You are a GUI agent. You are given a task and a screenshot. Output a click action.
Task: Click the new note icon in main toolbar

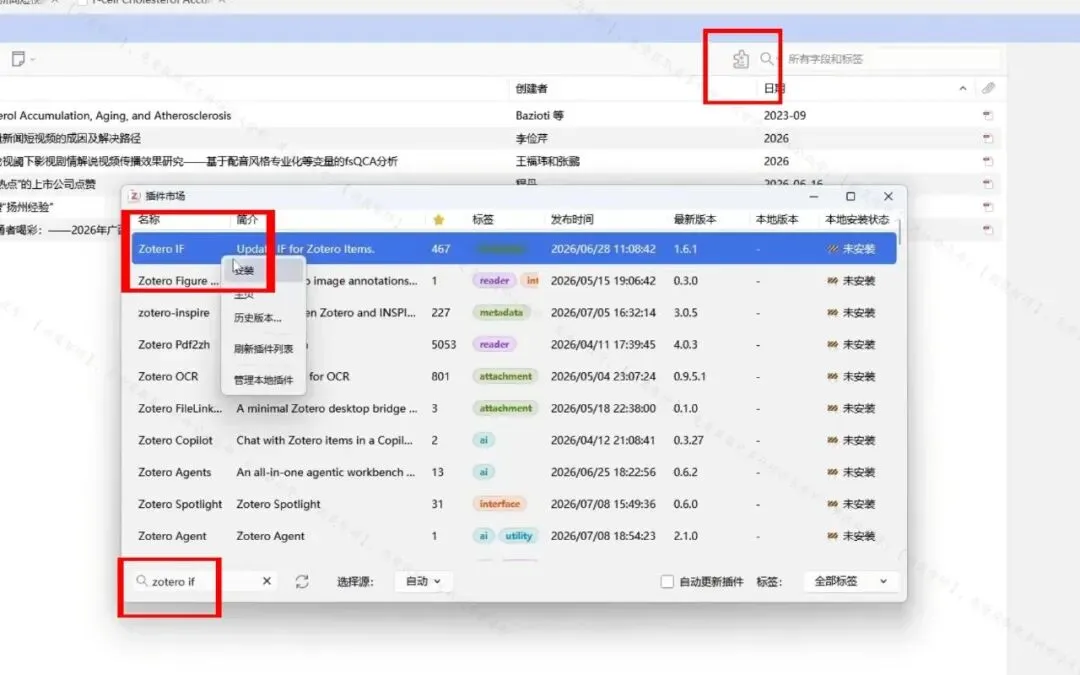(19, 59)
